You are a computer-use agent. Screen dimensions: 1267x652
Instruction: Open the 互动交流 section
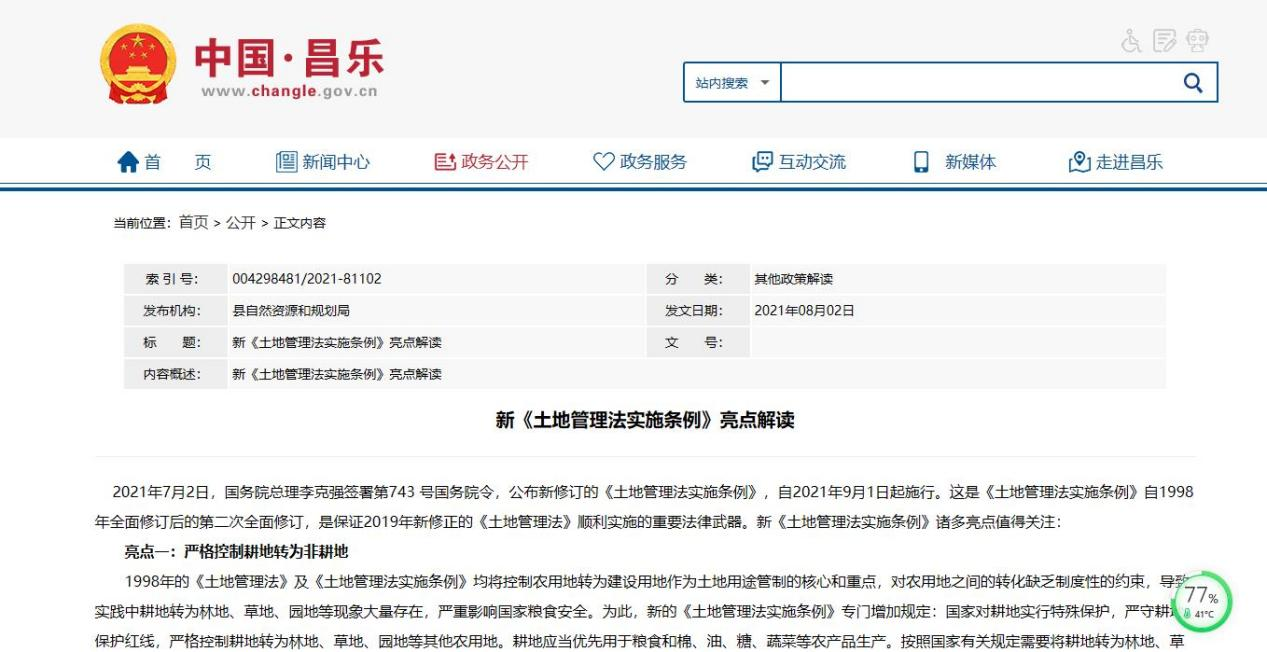[x=799, y=162]
